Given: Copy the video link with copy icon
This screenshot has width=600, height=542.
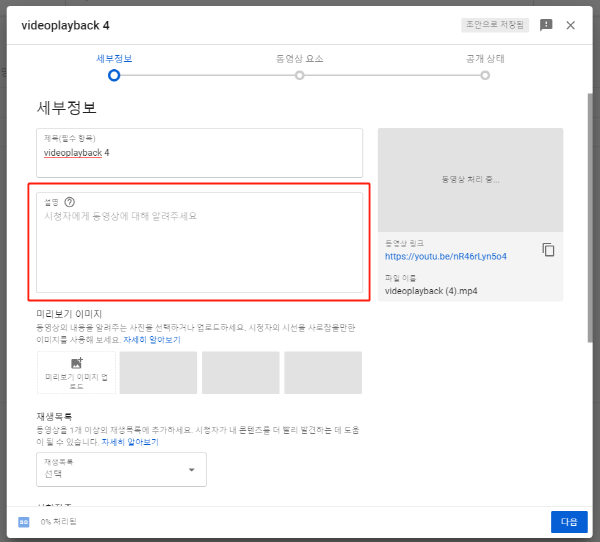Looking at the screenshot, I should tap(548, 250).
